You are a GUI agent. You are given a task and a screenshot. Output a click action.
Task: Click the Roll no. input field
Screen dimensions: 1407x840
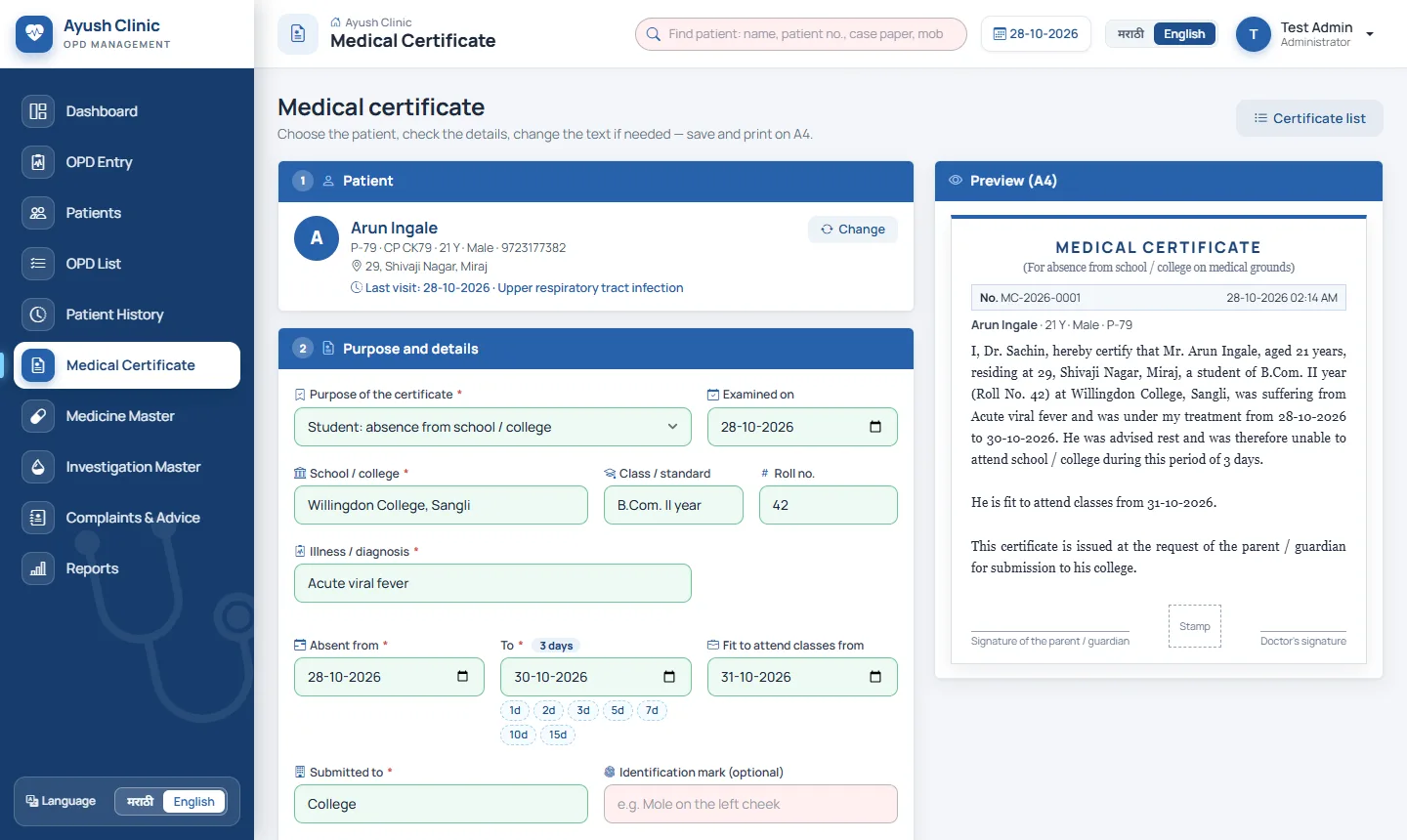[x=829, y=505]
